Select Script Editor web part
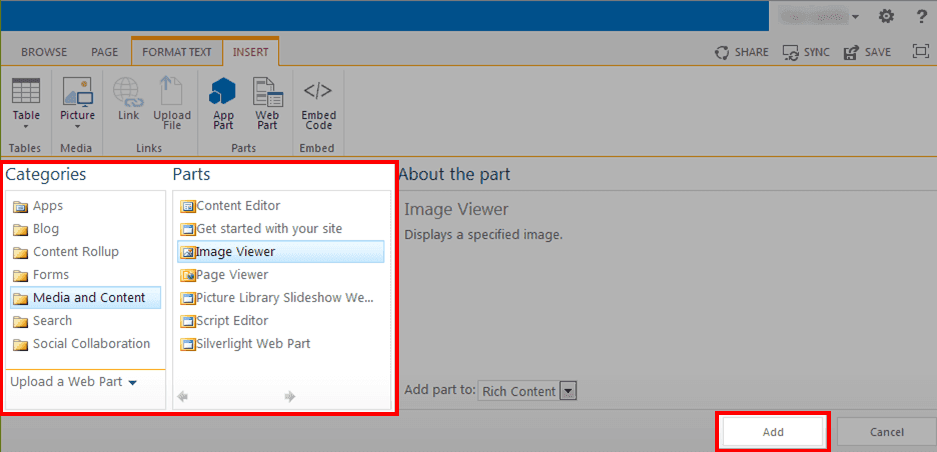This screenshot has height=452, width=937. tap(232, 321)
